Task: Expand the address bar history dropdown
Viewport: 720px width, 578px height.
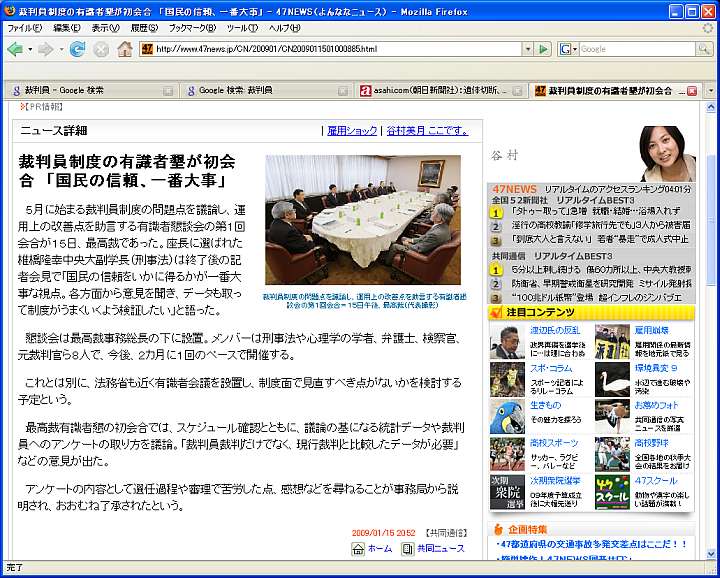Action: pos(527,49)
